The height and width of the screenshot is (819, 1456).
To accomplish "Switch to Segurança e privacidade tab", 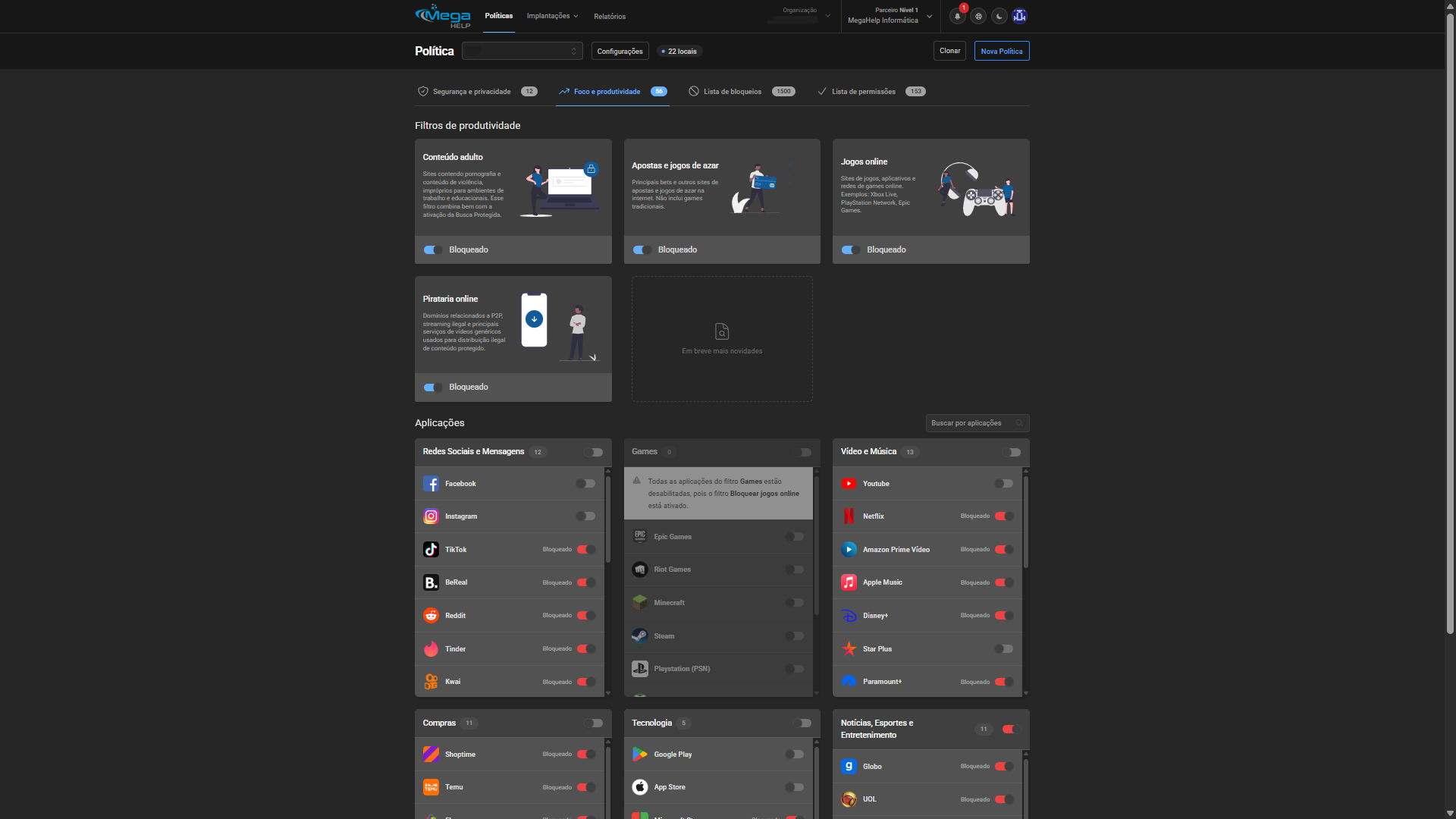I will click(x=478, y=92).
